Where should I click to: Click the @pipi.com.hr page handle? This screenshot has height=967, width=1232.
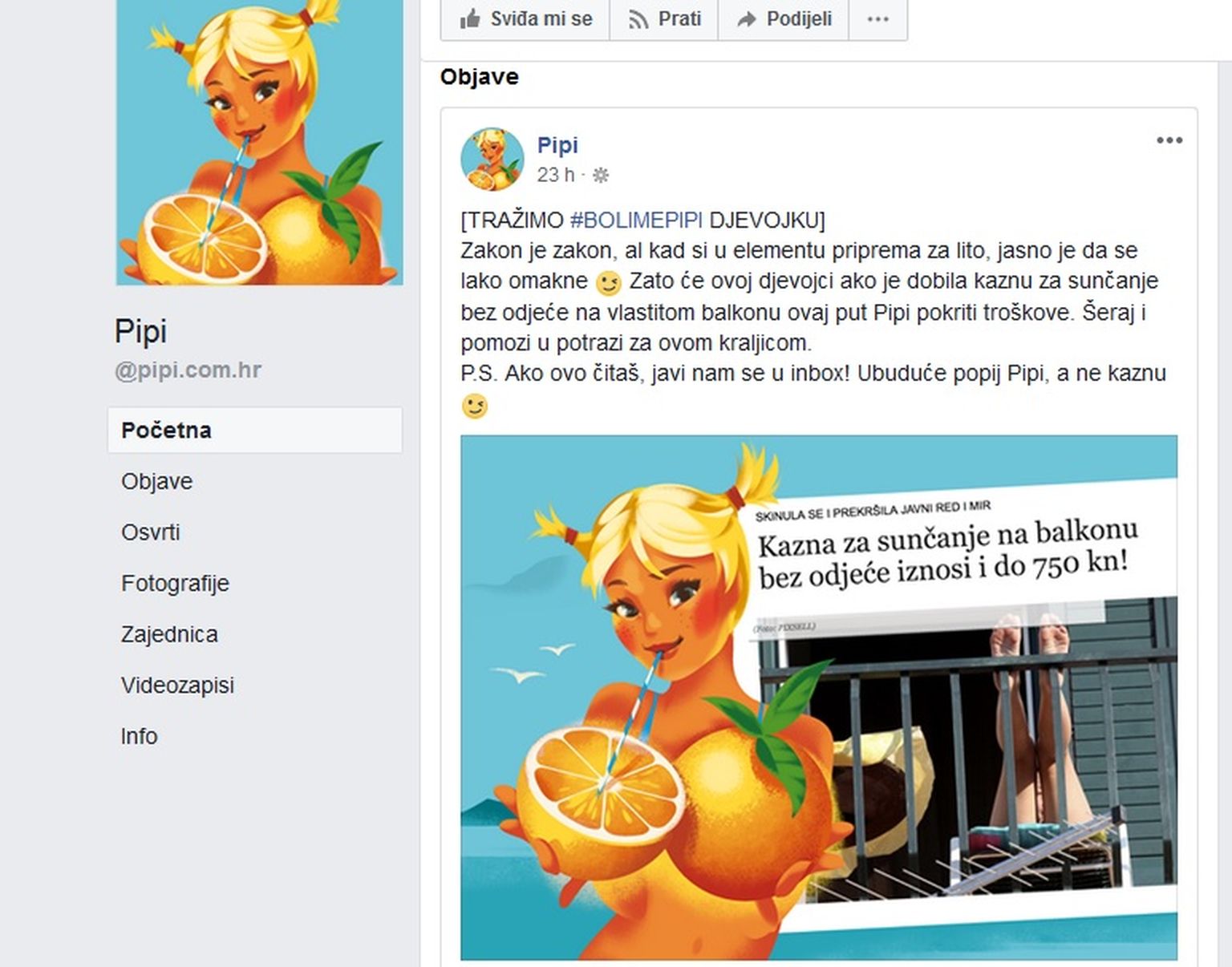pyautogui.click(x=188, y=370)
